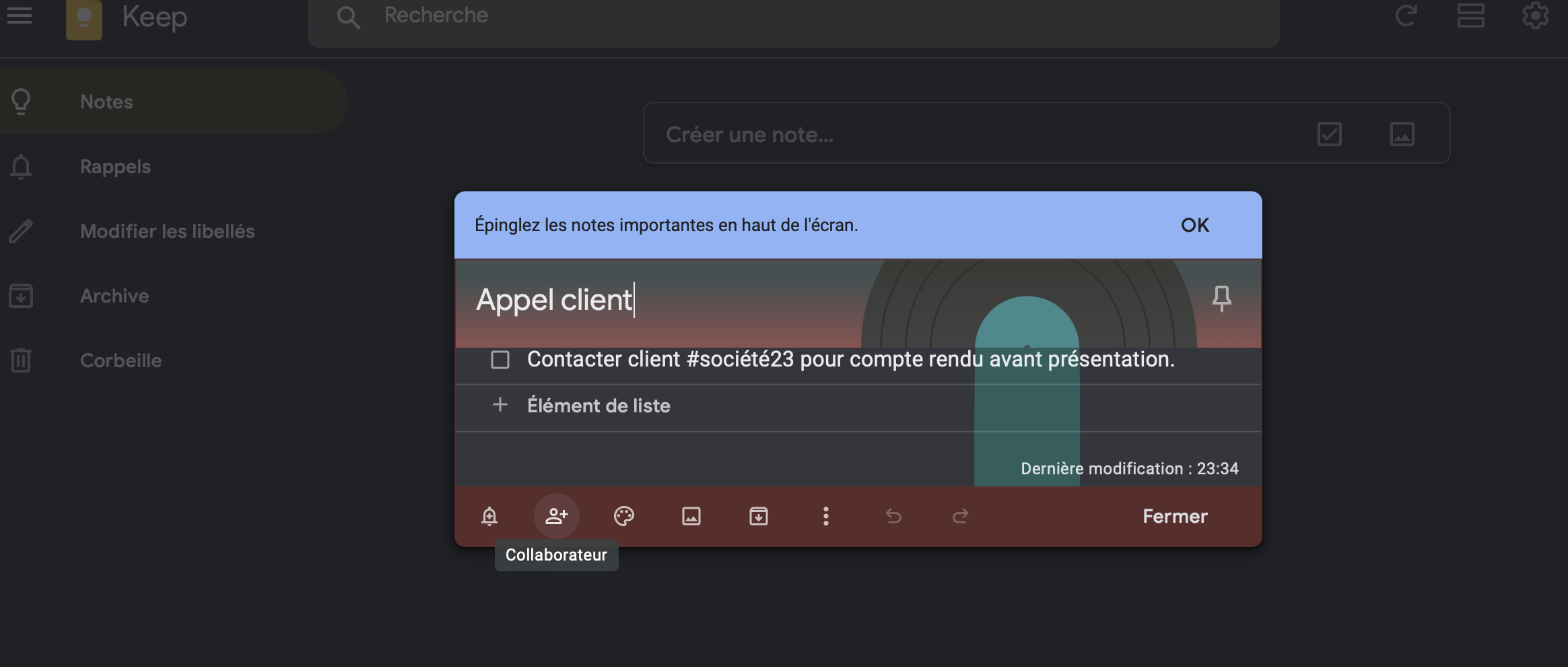
Task: Click the #société23 list item text
Action: [x=851, y=359]
